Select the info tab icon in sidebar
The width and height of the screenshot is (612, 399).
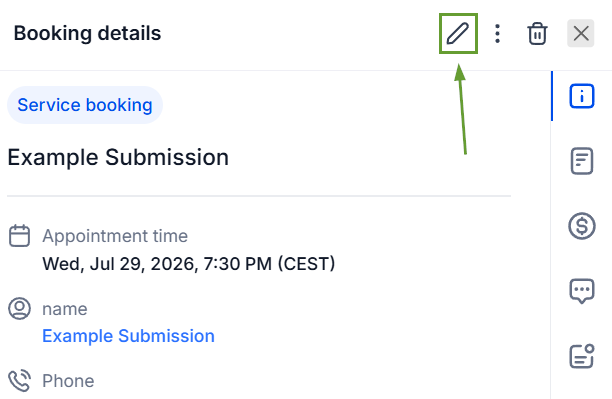(582, 96)
